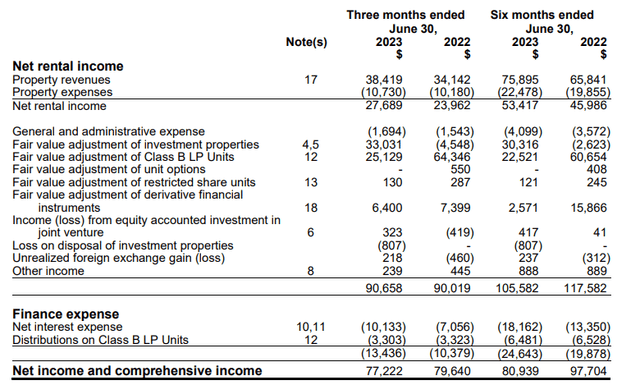The height and width of the screenshot is (385, 640).
Task: Click 'Unrealized foreign exchange gain (loss)' label
Action: coord(119,258)
